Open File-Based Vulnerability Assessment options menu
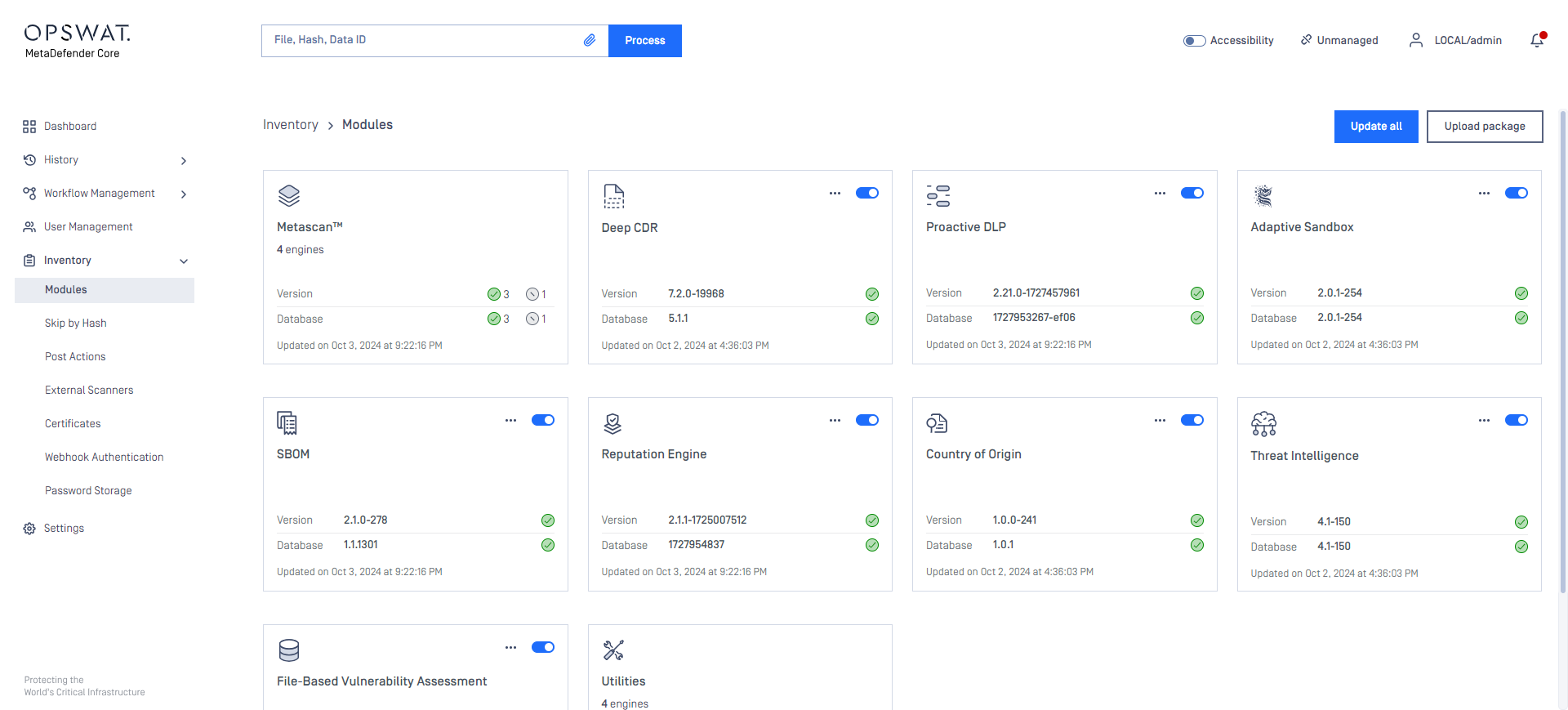Image resolution: width=1568 pixels, height=710 pixels. (510, 648)
